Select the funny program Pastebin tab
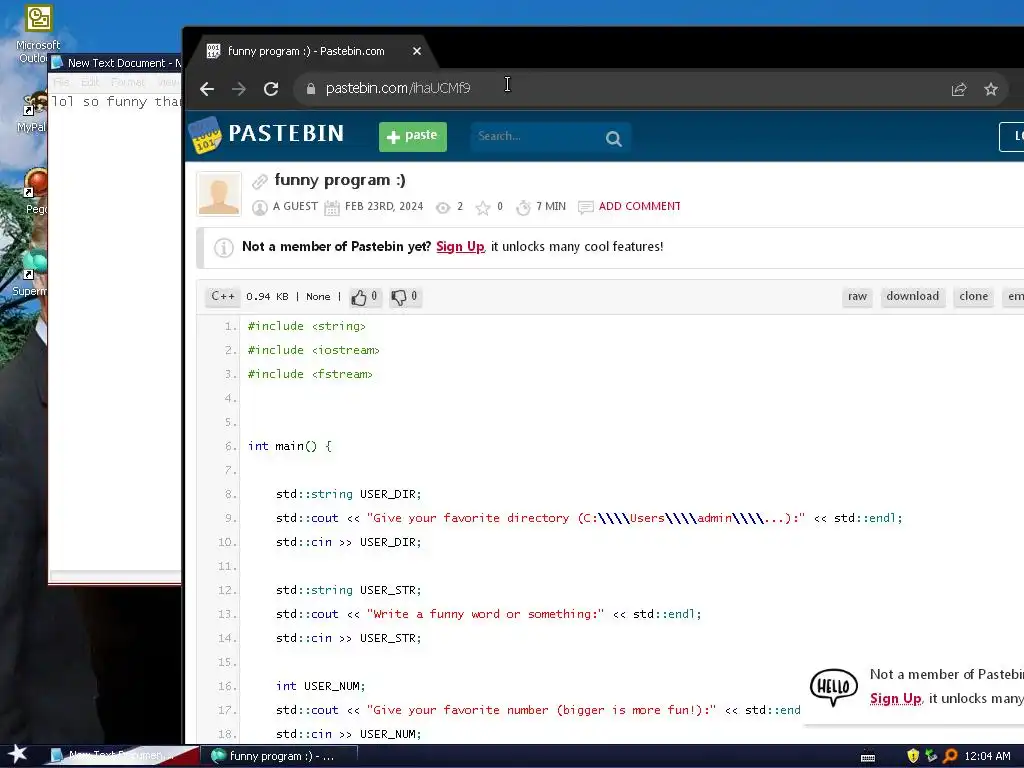 306,51
